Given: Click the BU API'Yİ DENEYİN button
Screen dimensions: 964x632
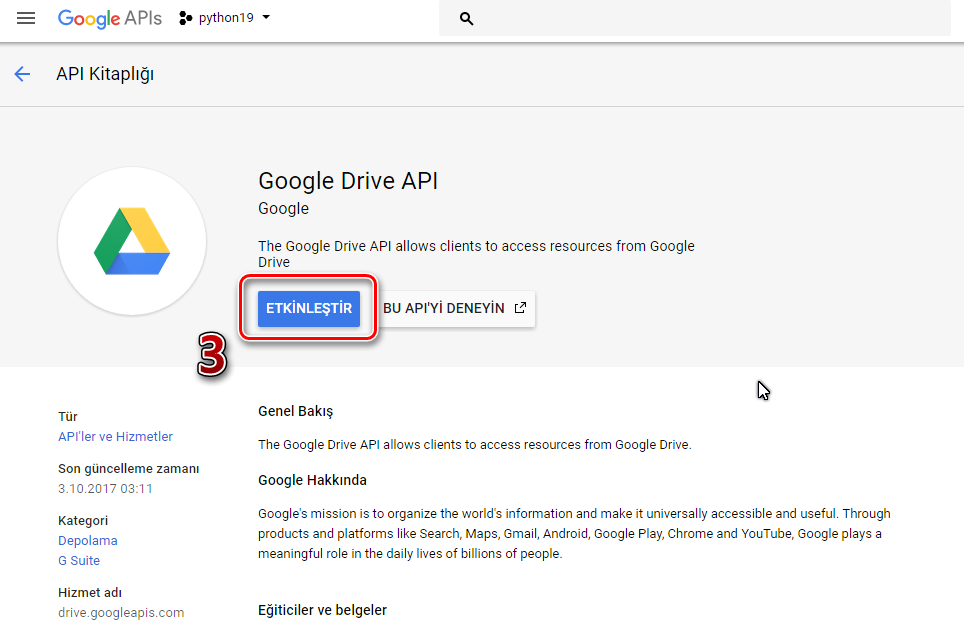Looking at the screenshot, I should pos(456,309).
